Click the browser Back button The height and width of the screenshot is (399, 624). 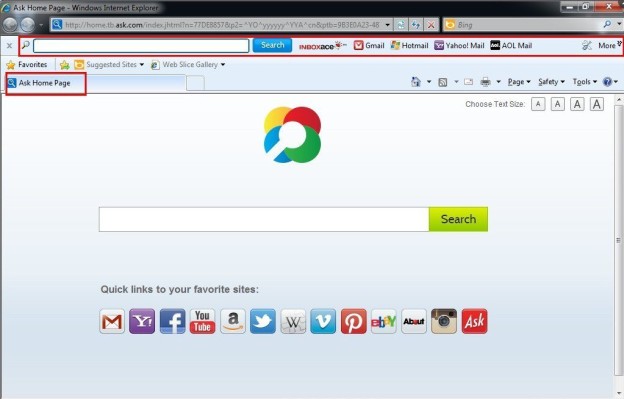(x=10, y=25)
